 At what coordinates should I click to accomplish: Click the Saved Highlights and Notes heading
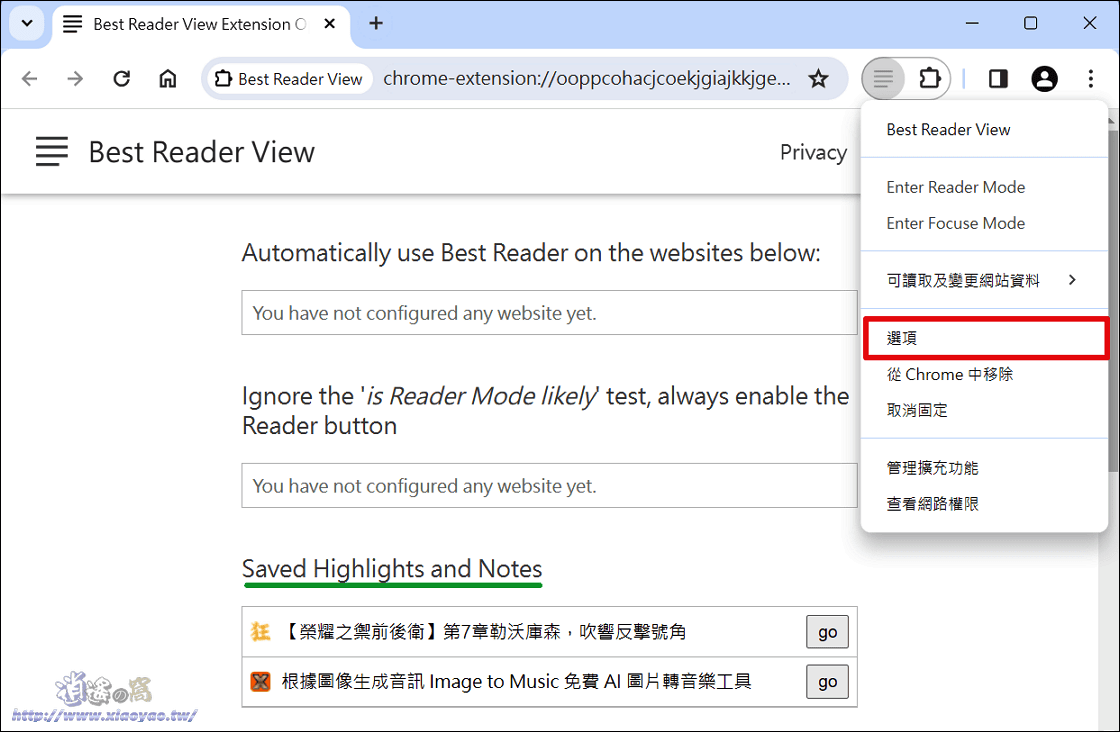392,569
